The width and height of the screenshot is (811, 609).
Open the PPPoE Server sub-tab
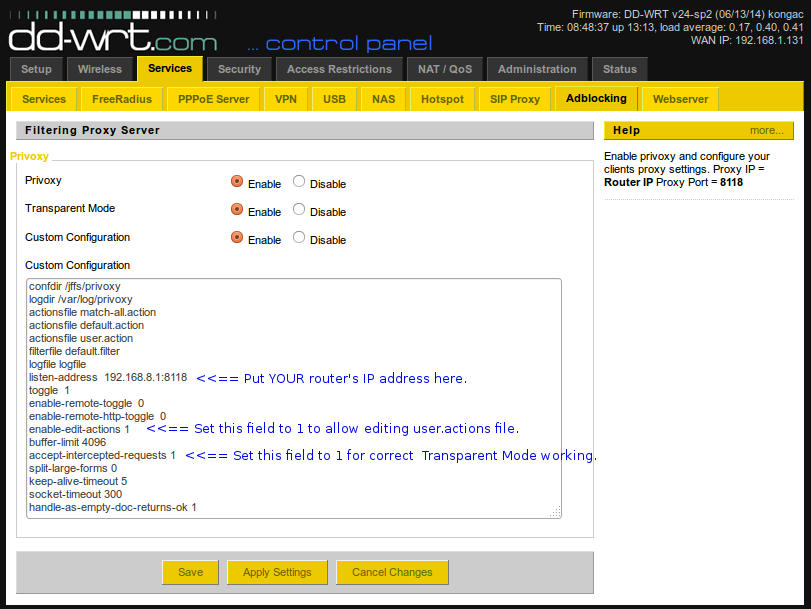[213, 99]
